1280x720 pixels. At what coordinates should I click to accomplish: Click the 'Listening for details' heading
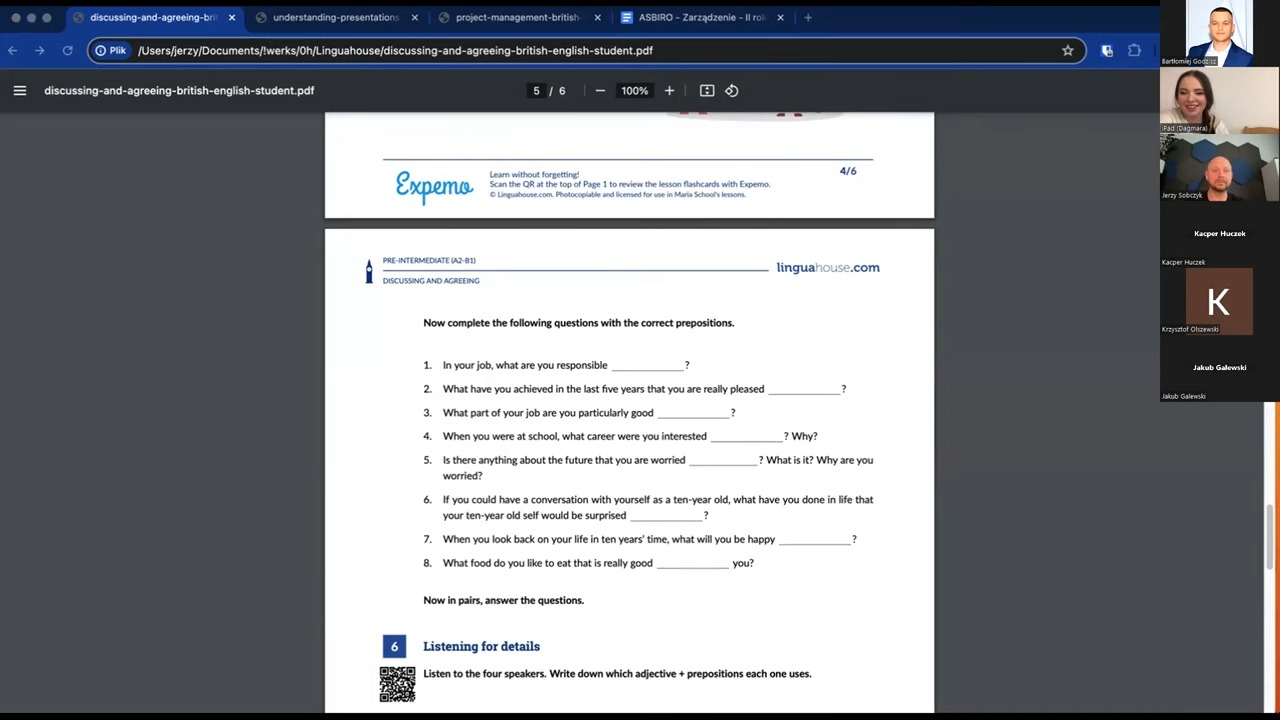click(481, 646)
